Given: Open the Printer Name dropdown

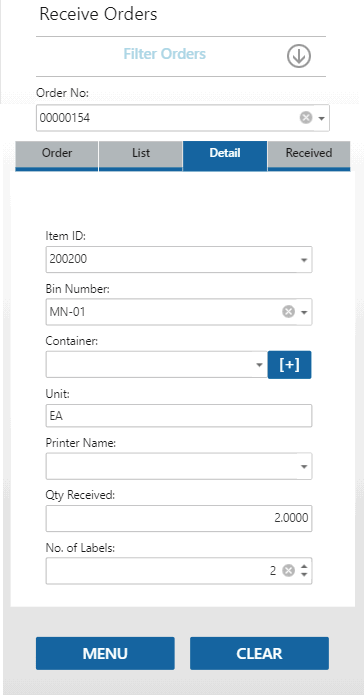Looking at the screenshot, I should pos(304,467).
